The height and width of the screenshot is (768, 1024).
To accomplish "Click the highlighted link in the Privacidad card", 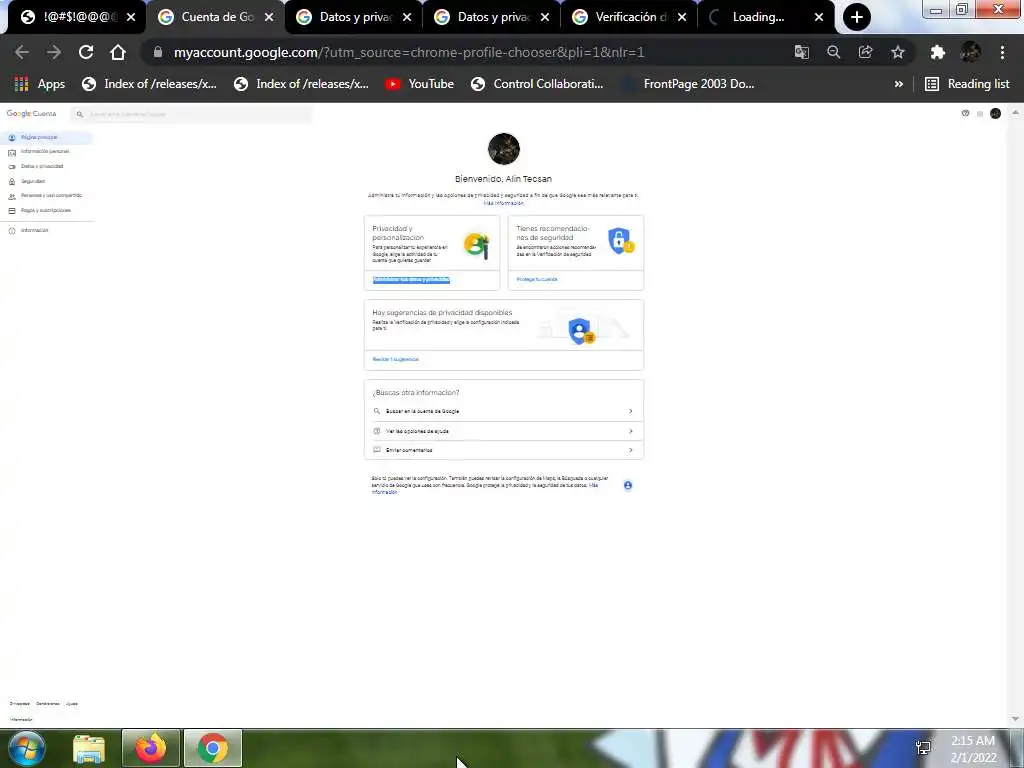I will (411, 280).
